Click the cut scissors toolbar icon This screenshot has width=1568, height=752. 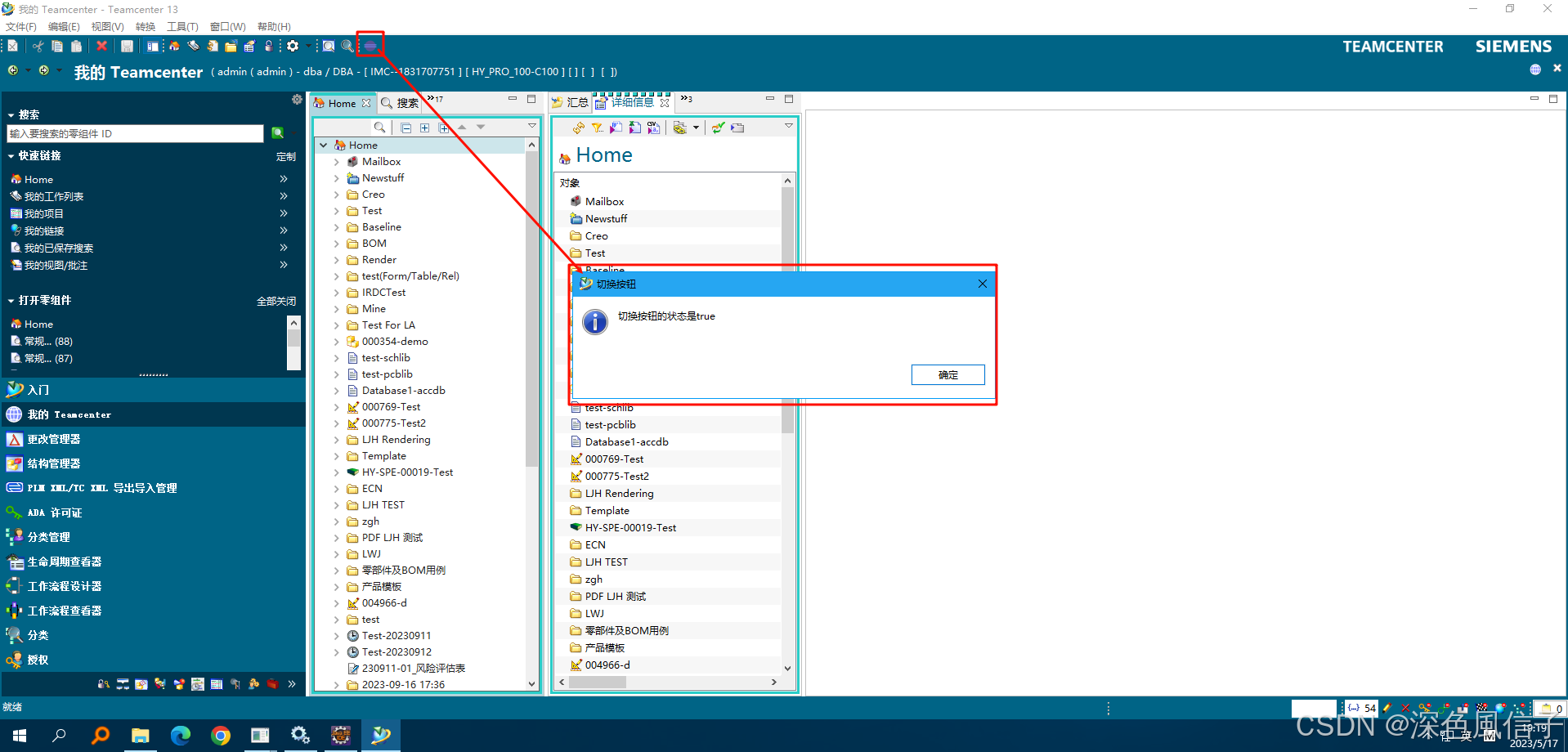(38, 47)
